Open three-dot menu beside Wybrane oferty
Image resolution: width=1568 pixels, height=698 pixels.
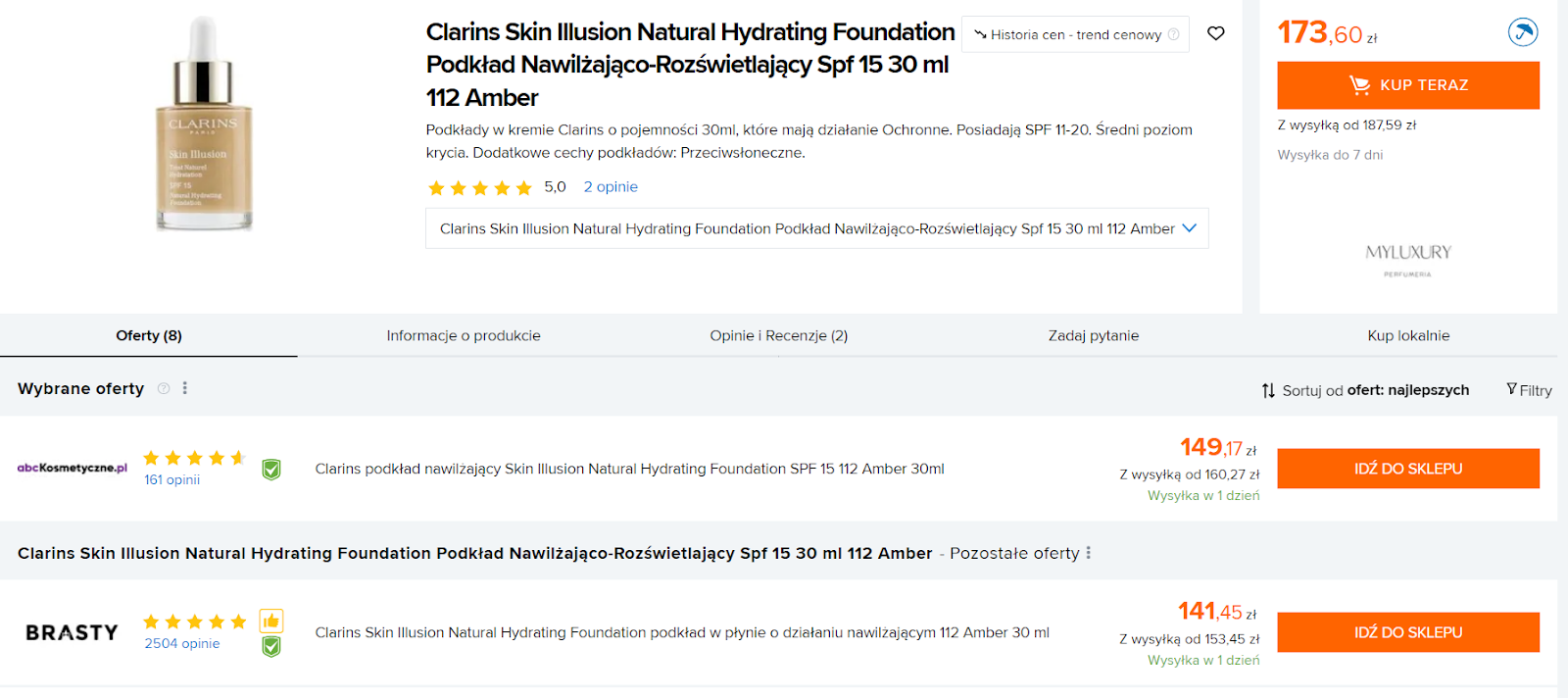pos(184,388)
